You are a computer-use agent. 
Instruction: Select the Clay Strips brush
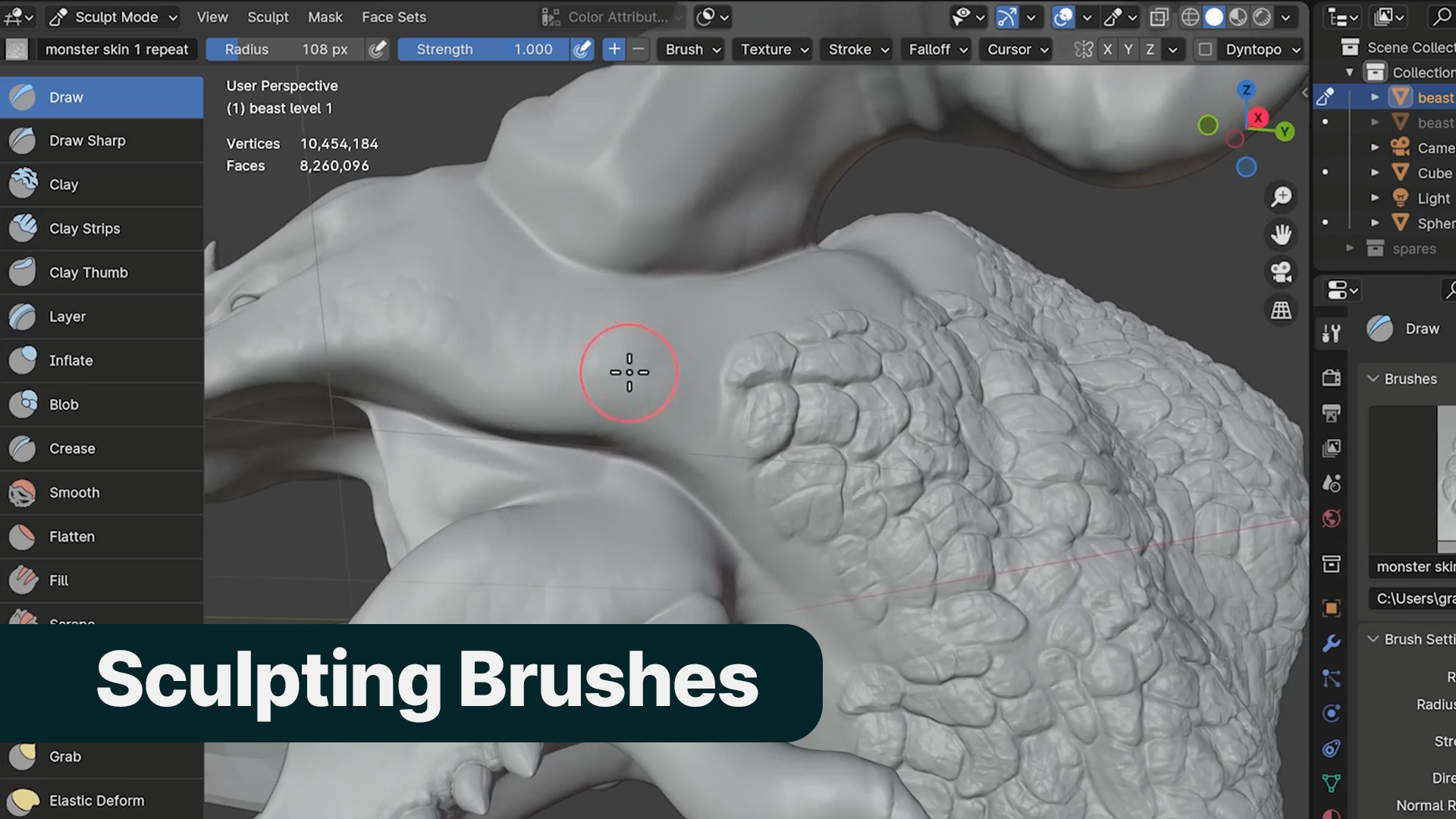pyautogui.click(x=102, y=229)
